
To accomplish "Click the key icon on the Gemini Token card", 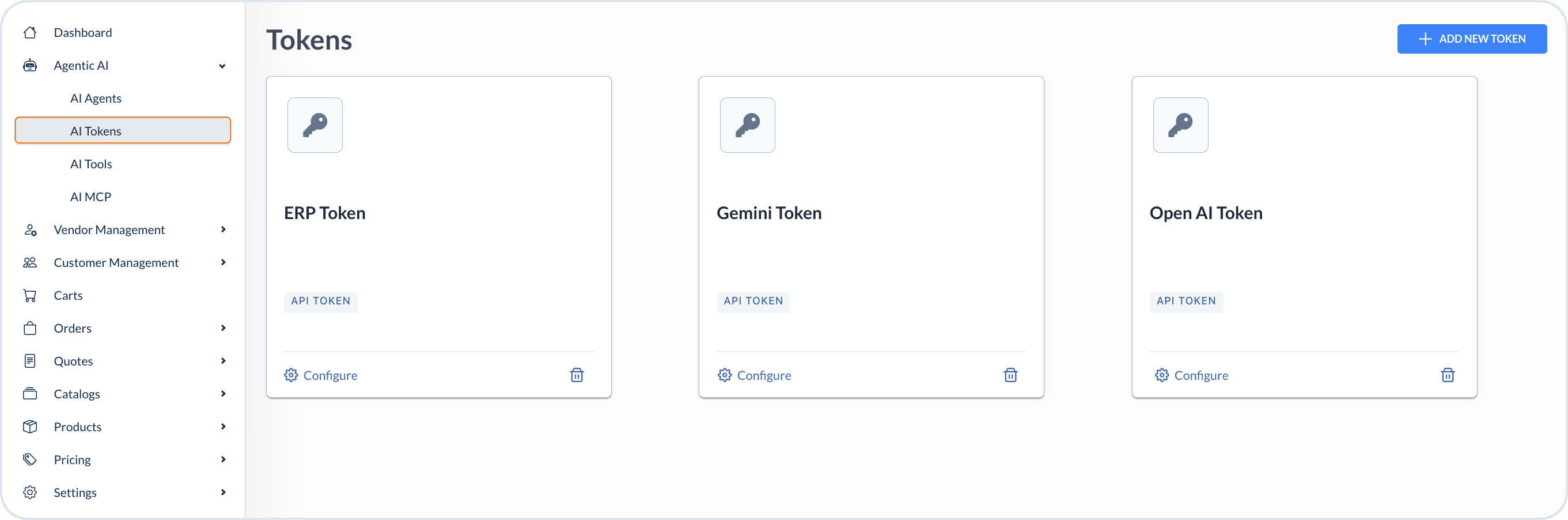I will [748, 125].
